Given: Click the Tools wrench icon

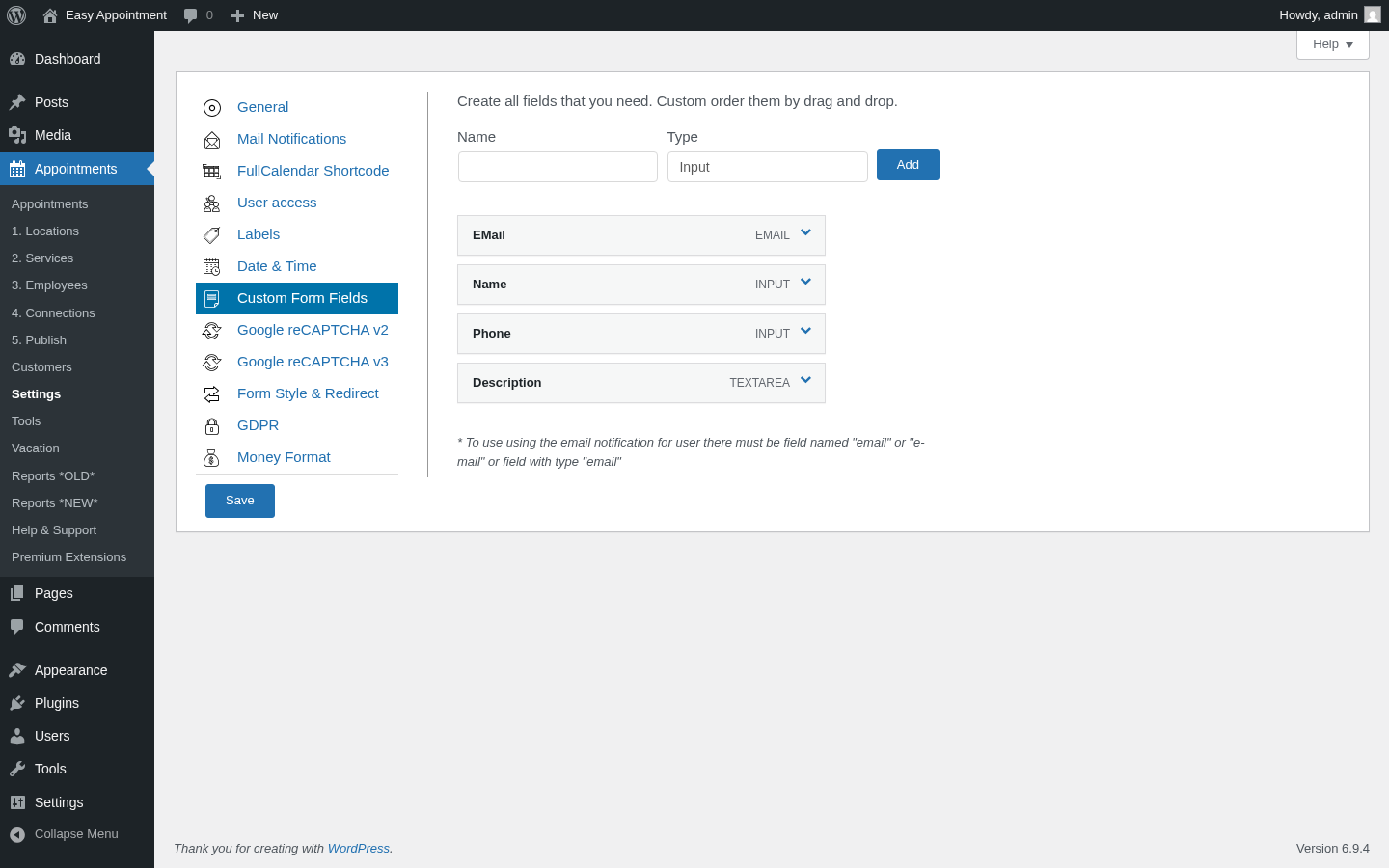Looking at the screenshot, I should coord(17,769).
